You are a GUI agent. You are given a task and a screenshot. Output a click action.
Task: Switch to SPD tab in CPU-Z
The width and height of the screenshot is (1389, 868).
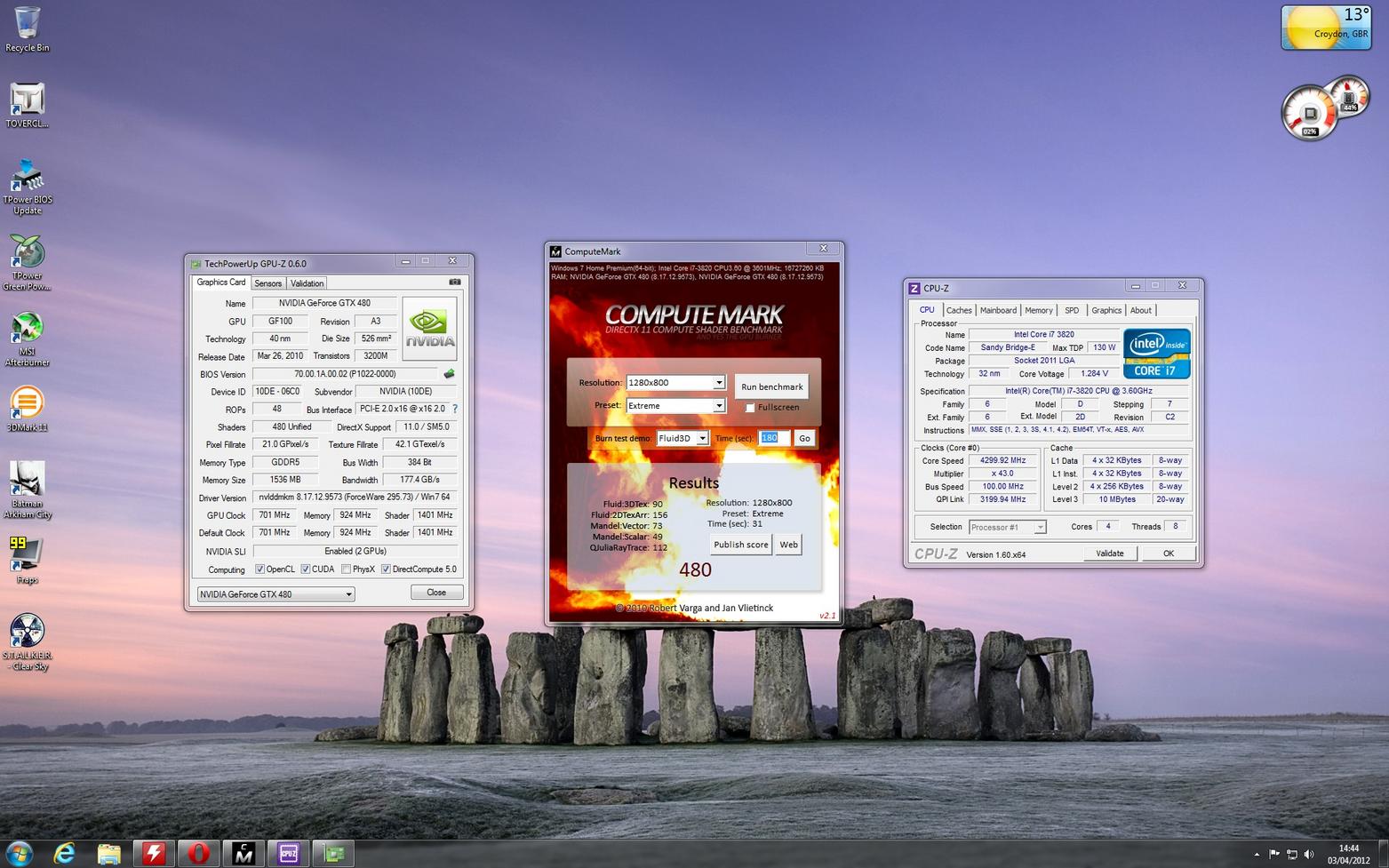1072,310
